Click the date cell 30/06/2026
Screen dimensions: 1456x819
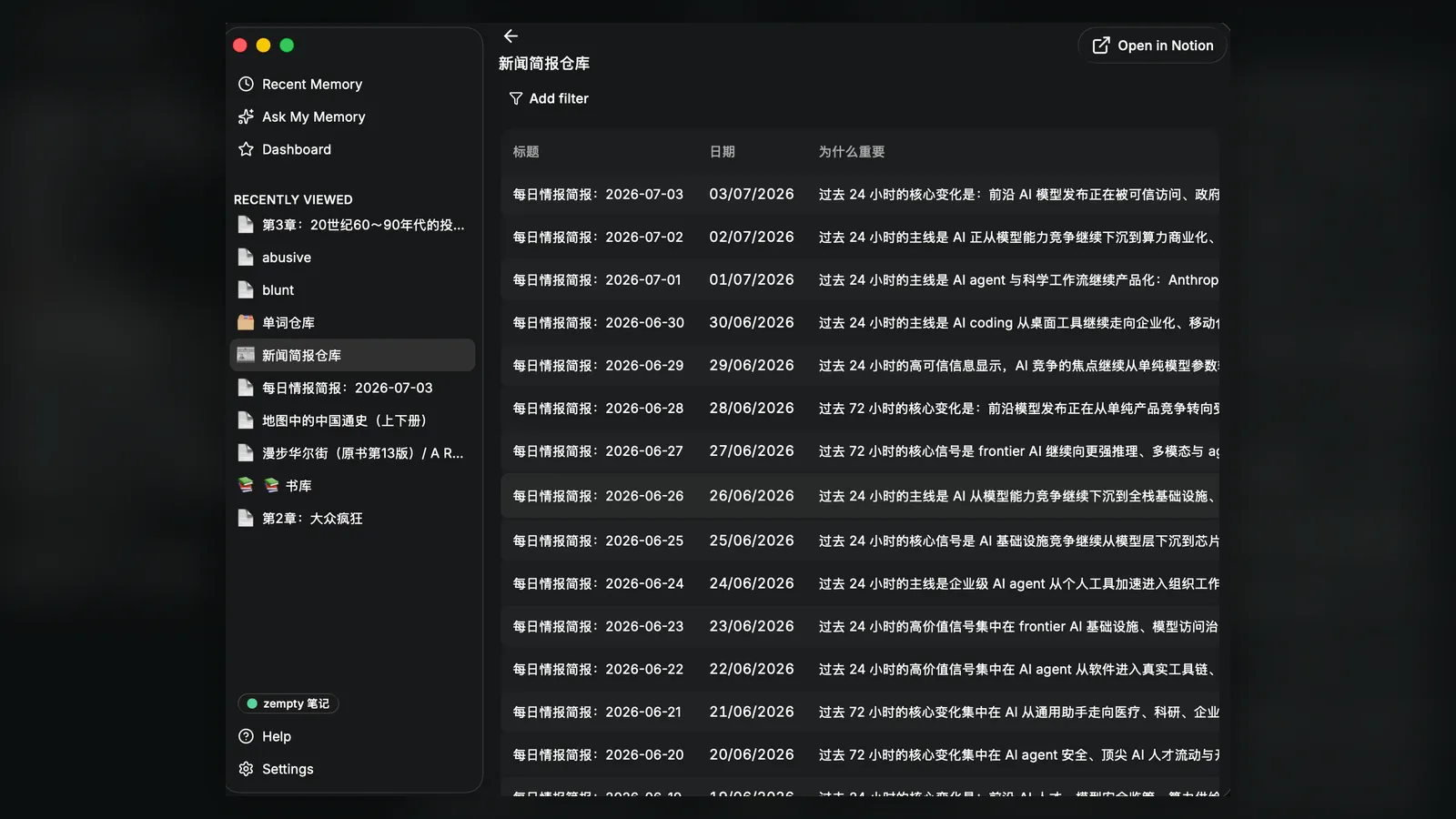pyautogui.click(x=752, y=323)
